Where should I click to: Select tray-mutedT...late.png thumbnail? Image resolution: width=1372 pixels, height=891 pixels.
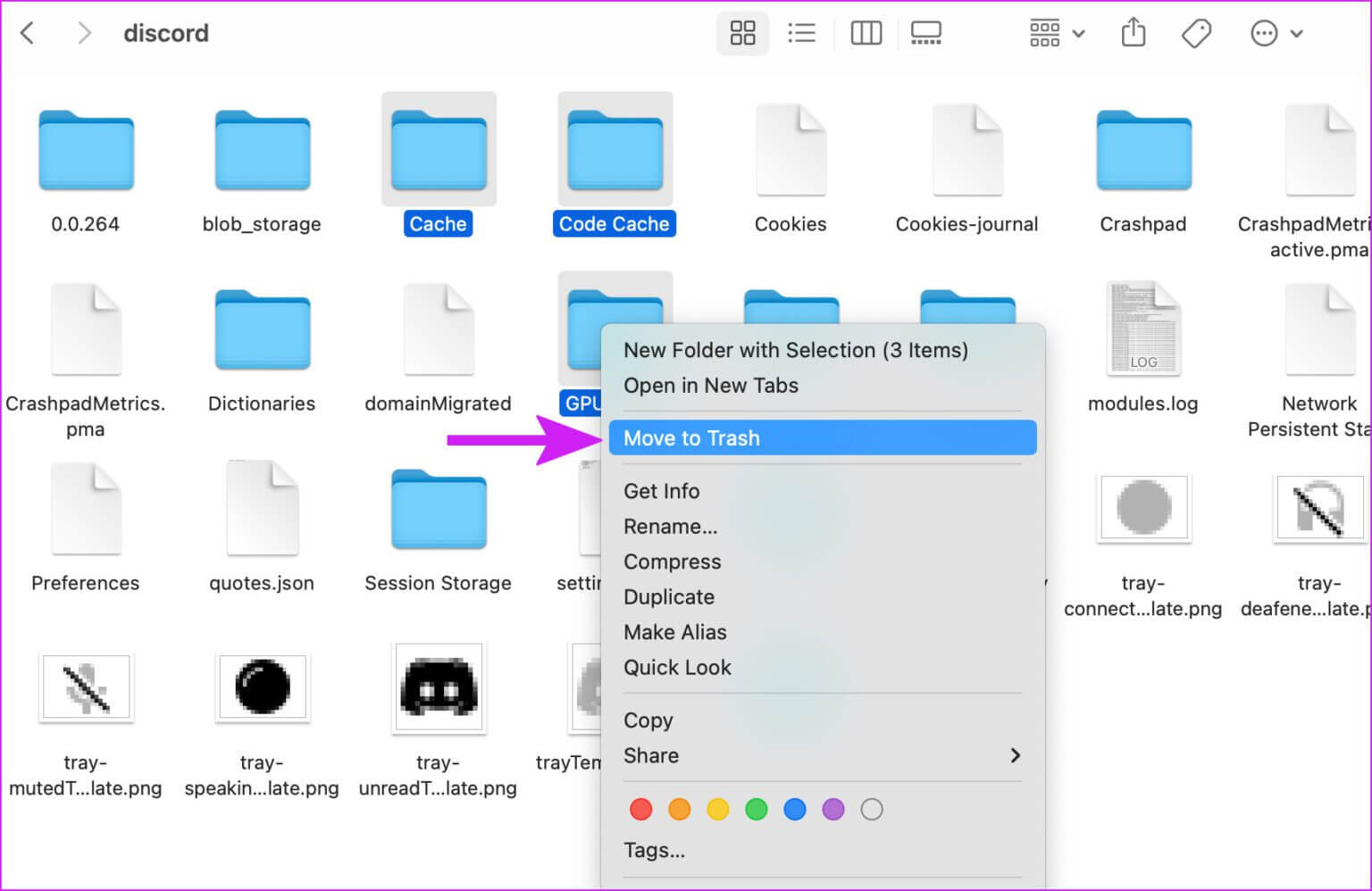86,687
